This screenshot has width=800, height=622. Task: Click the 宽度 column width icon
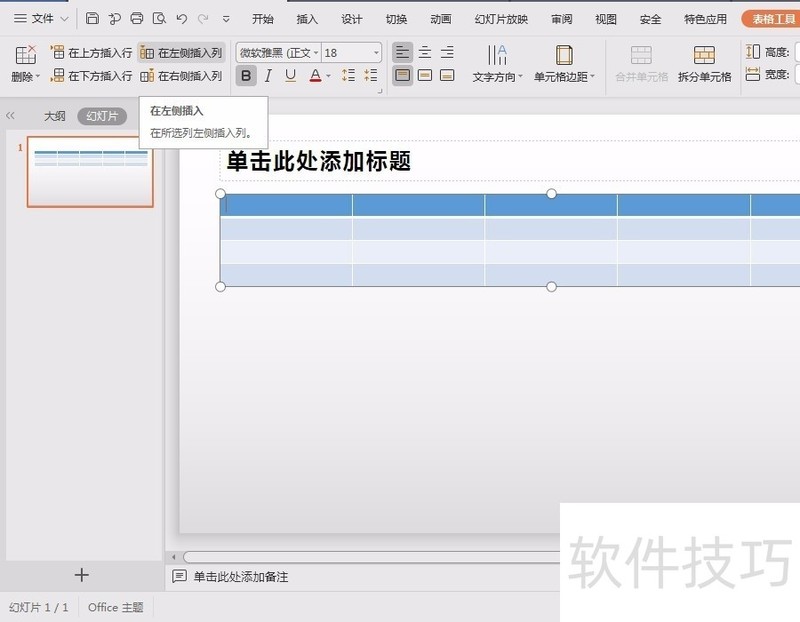click(x=753, y=74)
